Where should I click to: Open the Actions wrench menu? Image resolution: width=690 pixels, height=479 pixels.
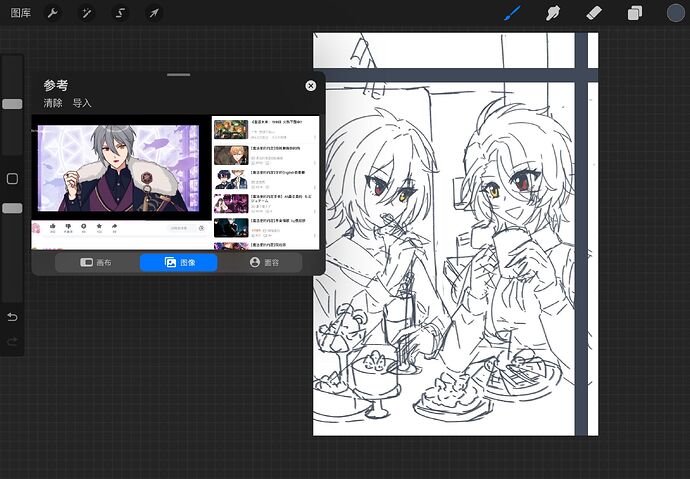(x=52, y=13)
